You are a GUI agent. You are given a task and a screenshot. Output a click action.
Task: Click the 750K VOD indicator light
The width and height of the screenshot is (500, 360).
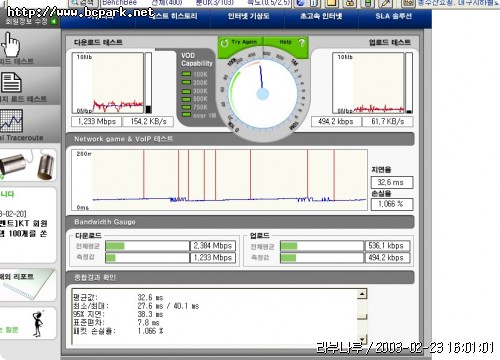(186, 107)
